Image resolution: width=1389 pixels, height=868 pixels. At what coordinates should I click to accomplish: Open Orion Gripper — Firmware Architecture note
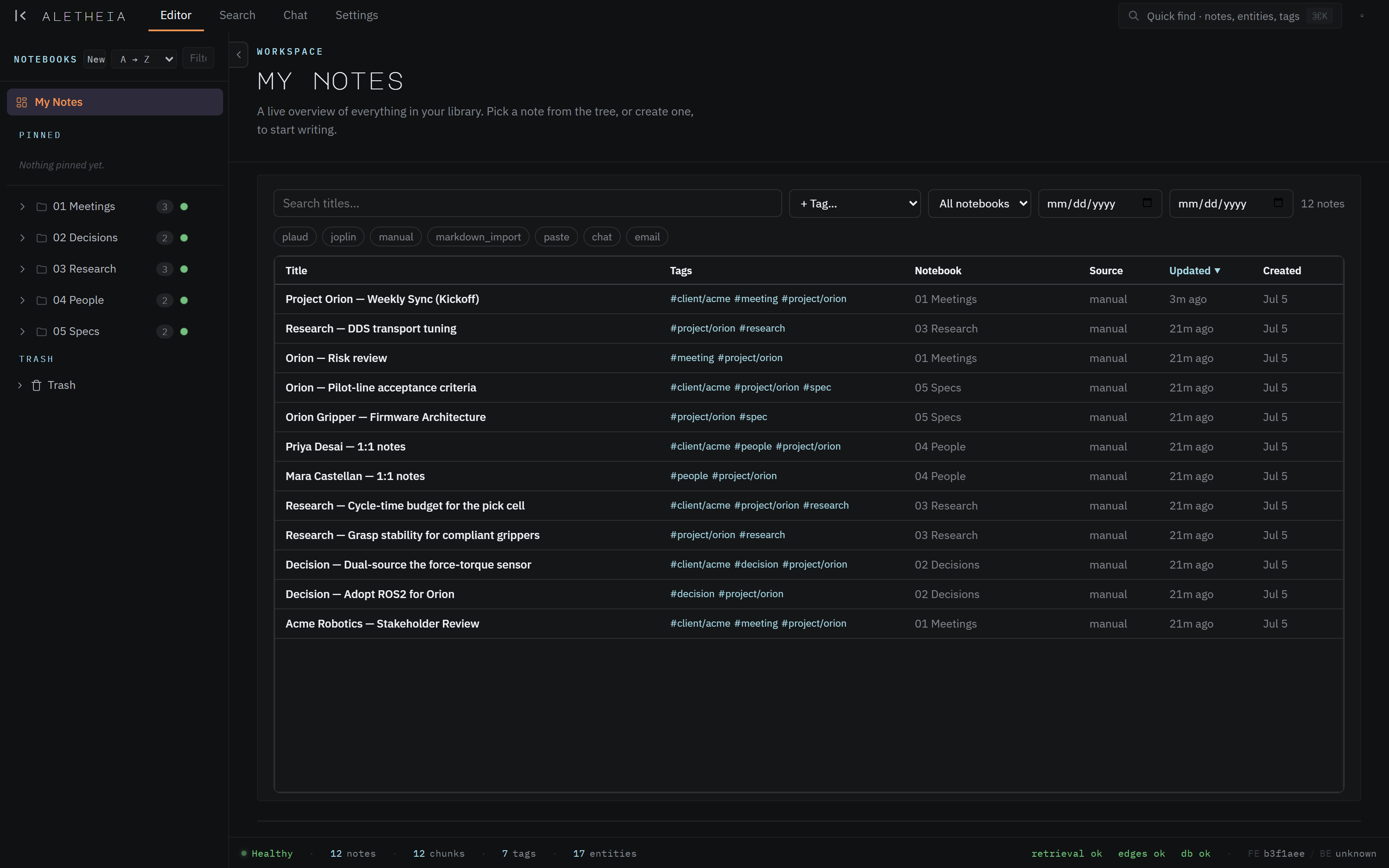(386, 418)
